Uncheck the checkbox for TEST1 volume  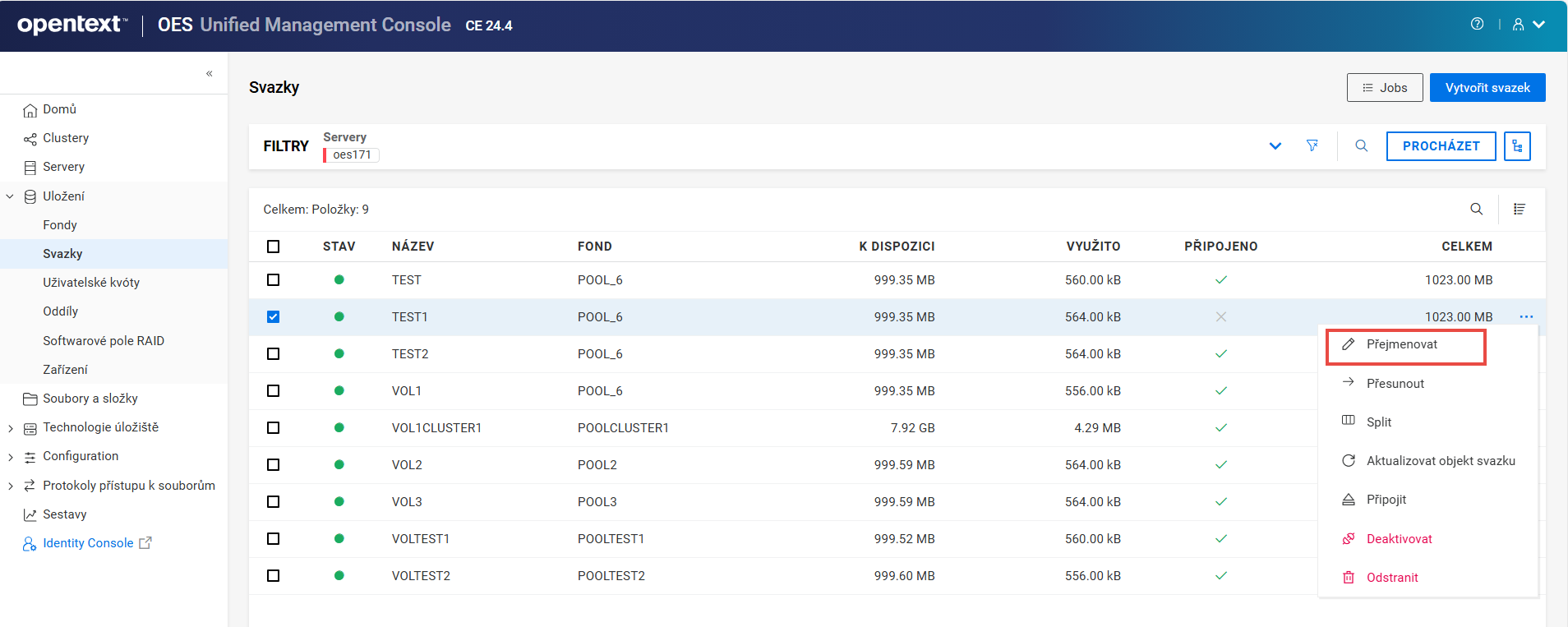[x=274, y=317]
